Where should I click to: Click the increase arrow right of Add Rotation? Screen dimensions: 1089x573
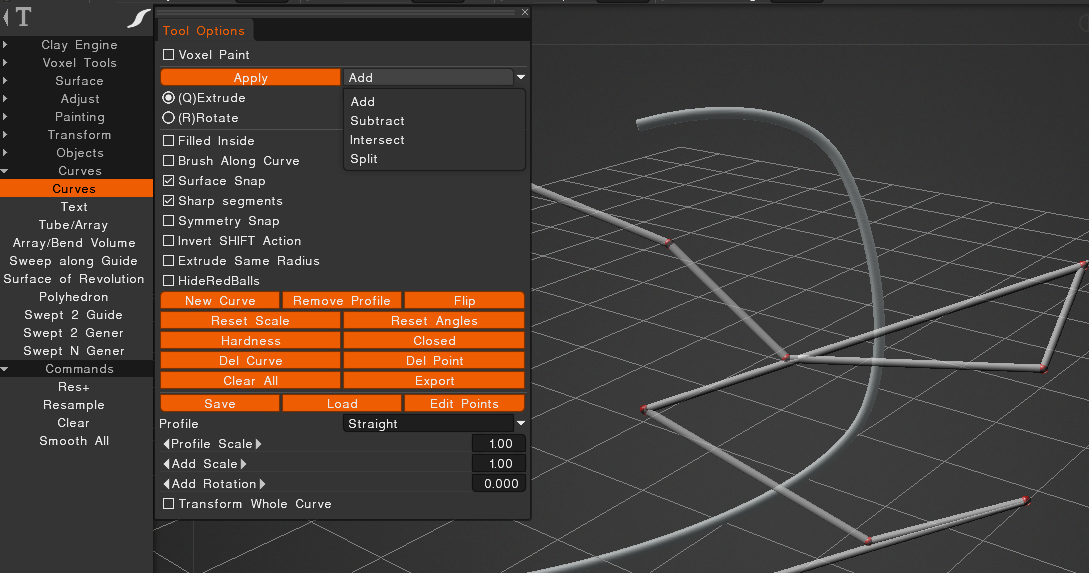click(x=263, y=484)
